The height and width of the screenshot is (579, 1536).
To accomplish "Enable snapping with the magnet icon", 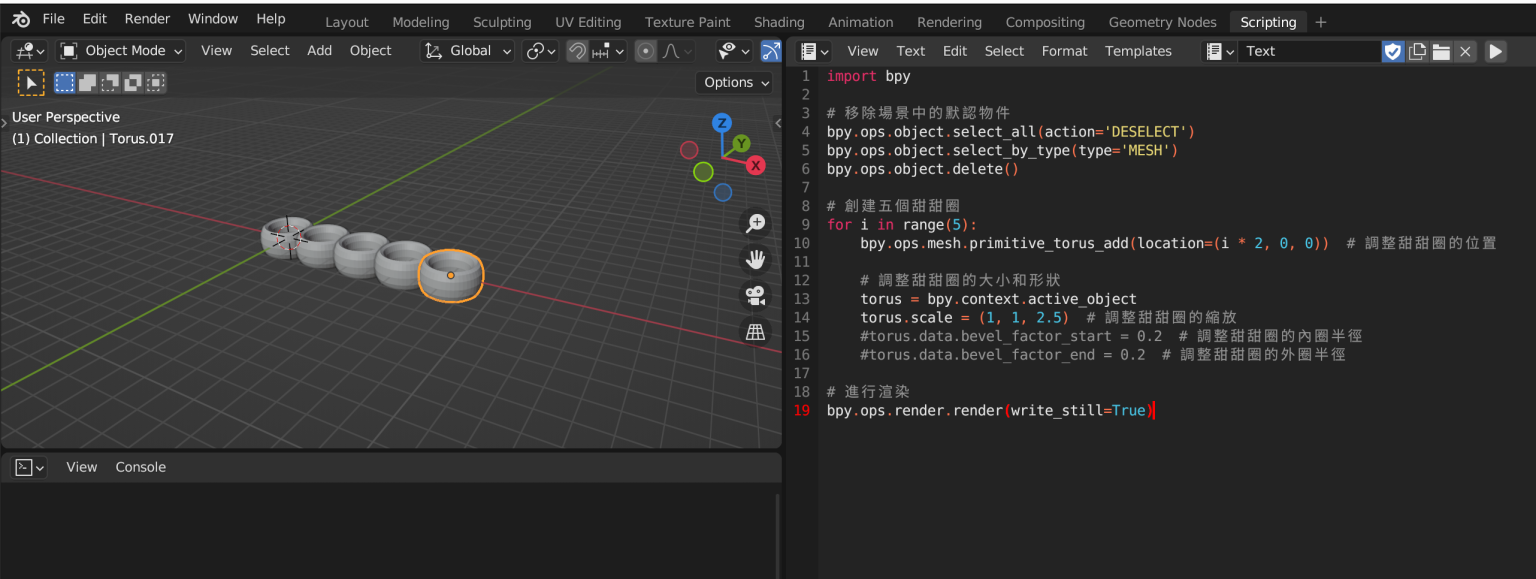I will click(x=577, y=50).
